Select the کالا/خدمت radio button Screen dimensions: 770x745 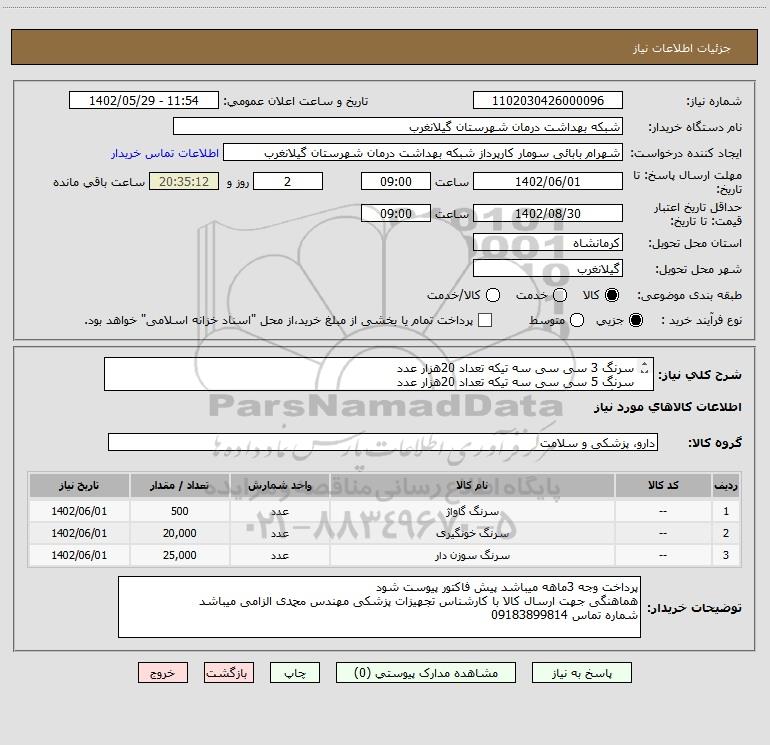(x=493, y=295)
